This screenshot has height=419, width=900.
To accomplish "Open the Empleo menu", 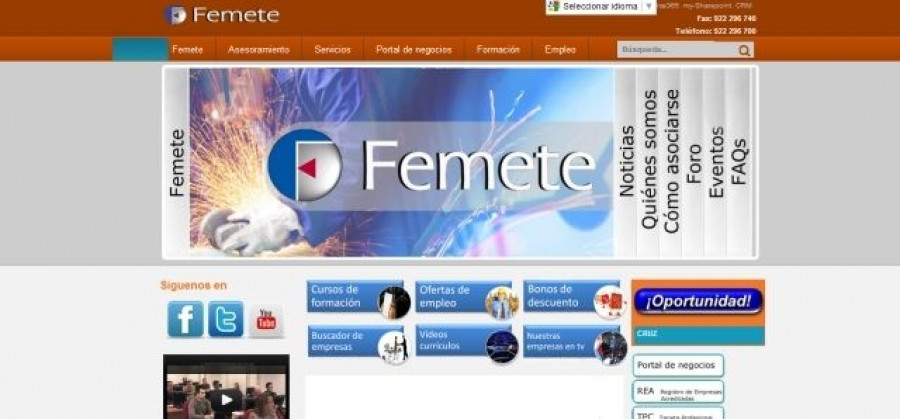I will (560, 49).
